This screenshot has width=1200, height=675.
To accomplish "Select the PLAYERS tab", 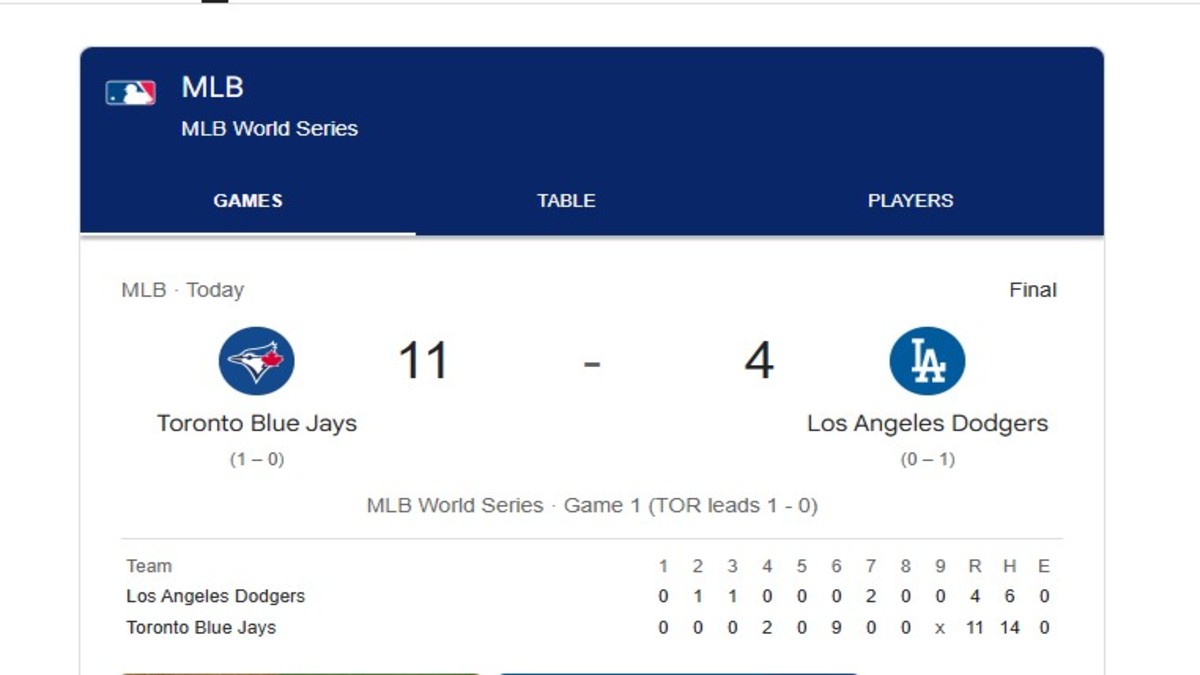I will tap(910, 201).
